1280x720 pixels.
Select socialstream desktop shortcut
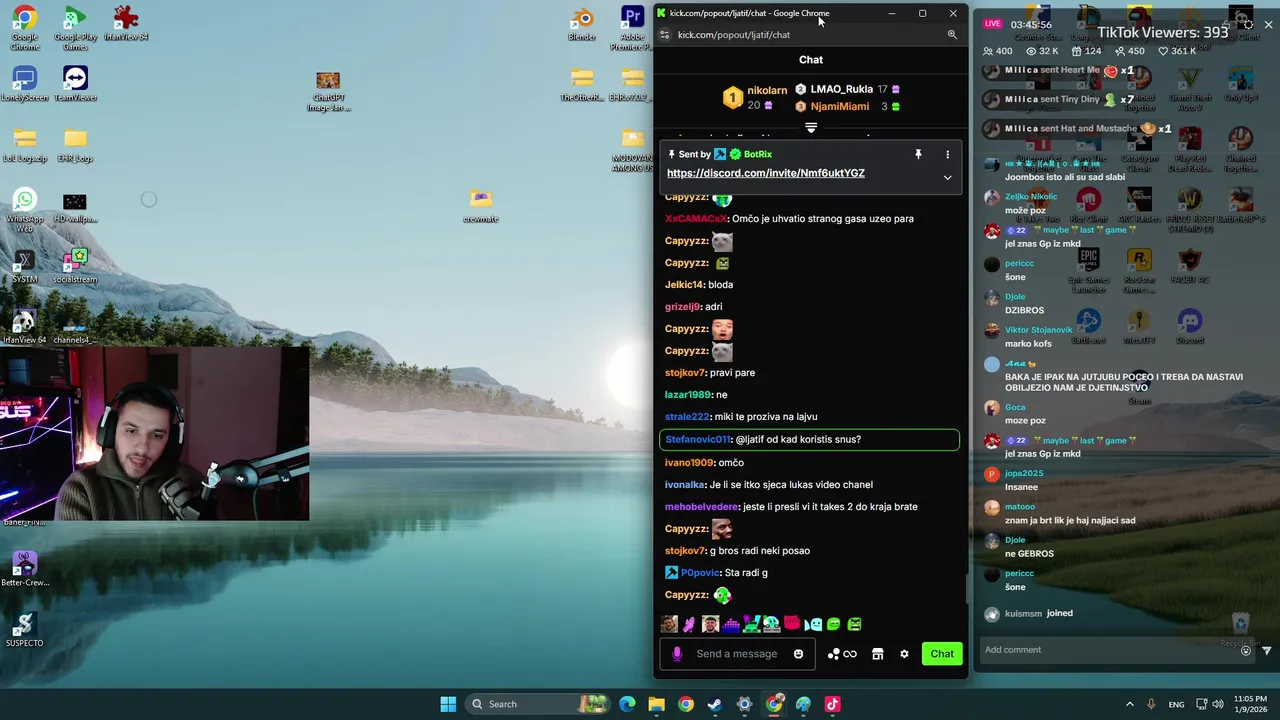[75, 266]
